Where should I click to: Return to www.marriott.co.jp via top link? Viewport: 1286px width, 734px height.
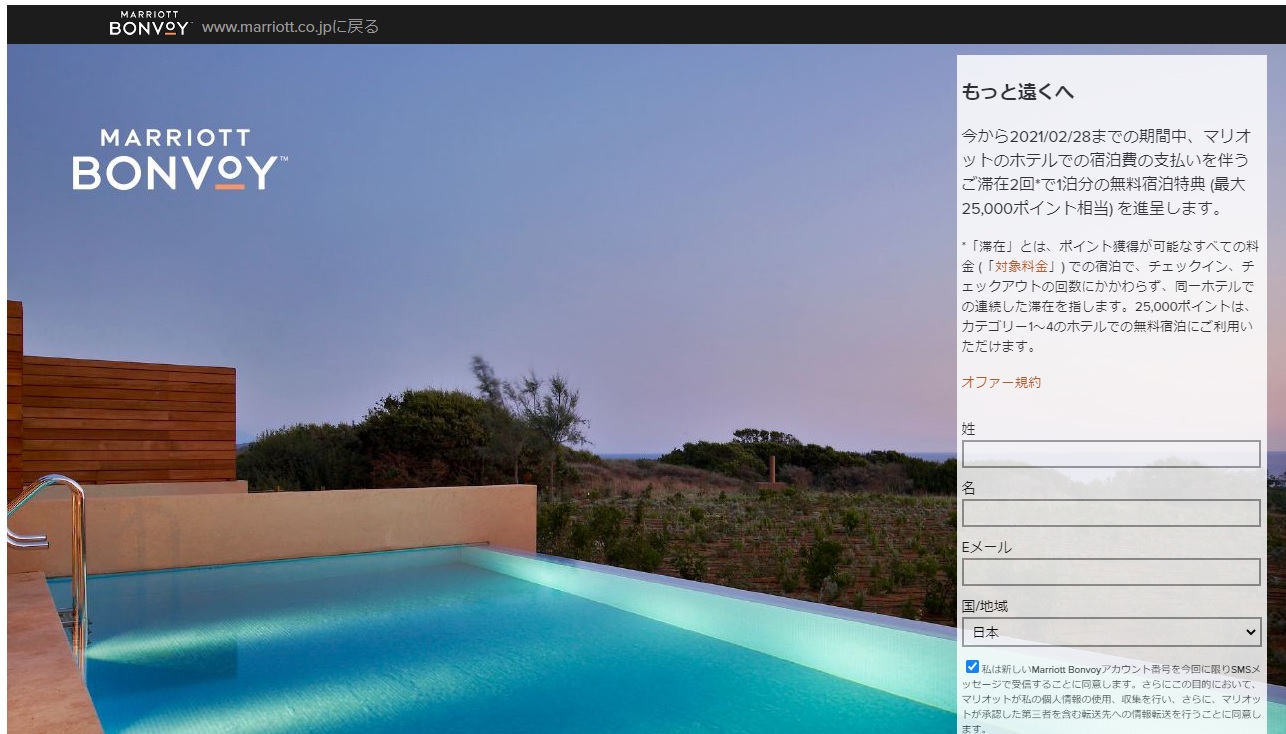[291, 26]
